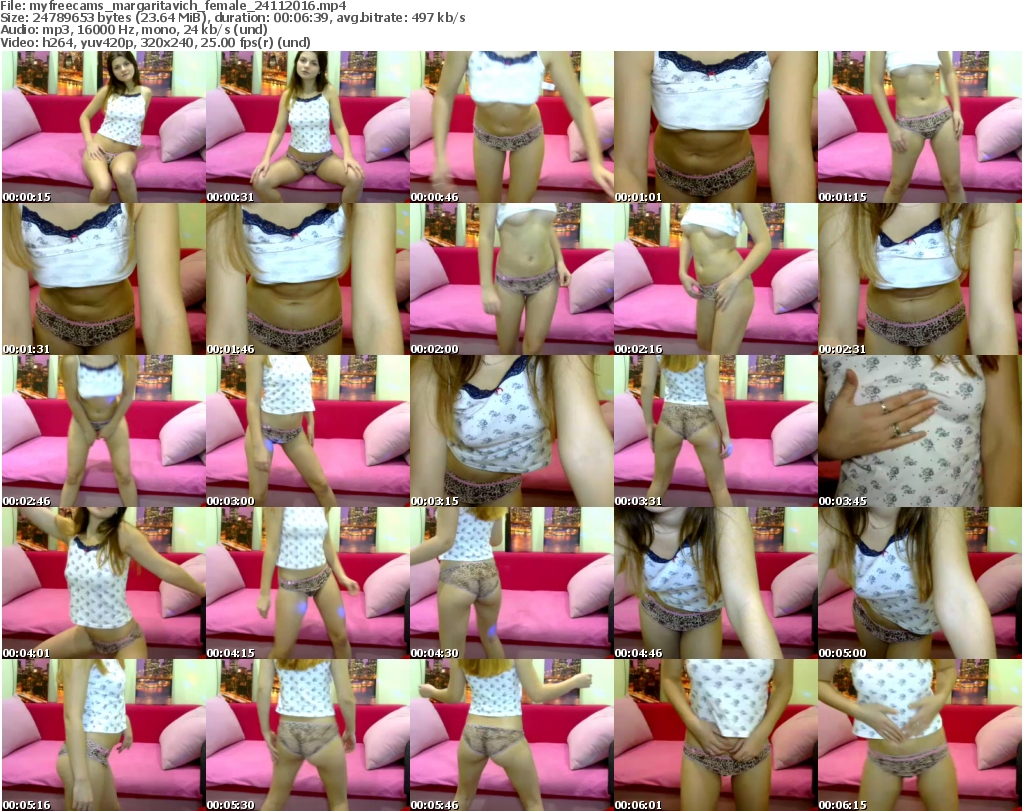Click the 'Video: h264, yuv420p' line
The width and height of the screenshot is (1024, 811).
click(x=155, y=42)
